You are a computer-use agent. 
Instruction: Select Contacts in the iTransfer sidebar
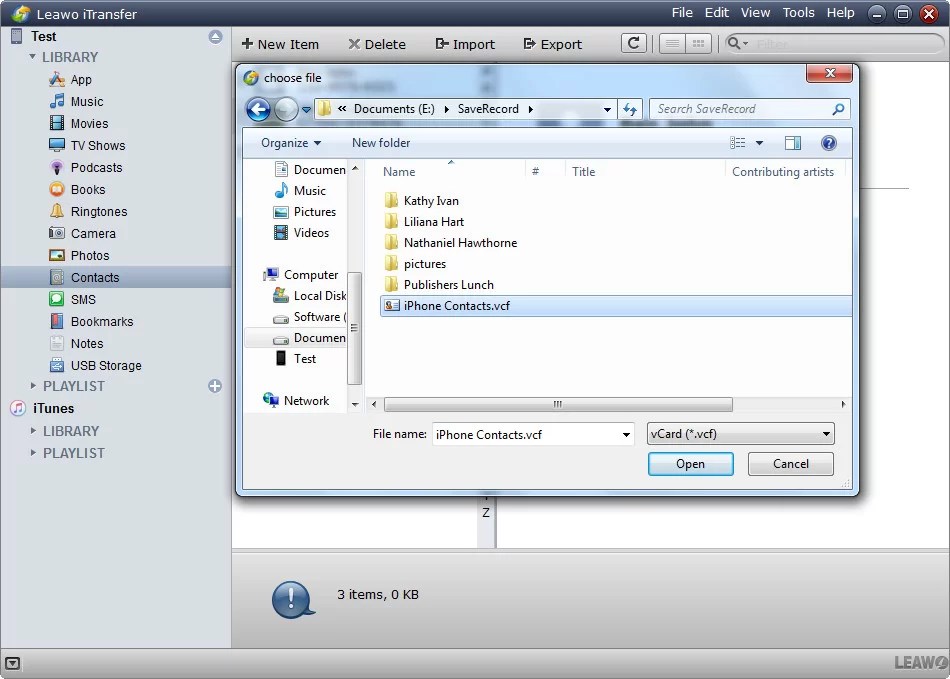click(95, 277)
